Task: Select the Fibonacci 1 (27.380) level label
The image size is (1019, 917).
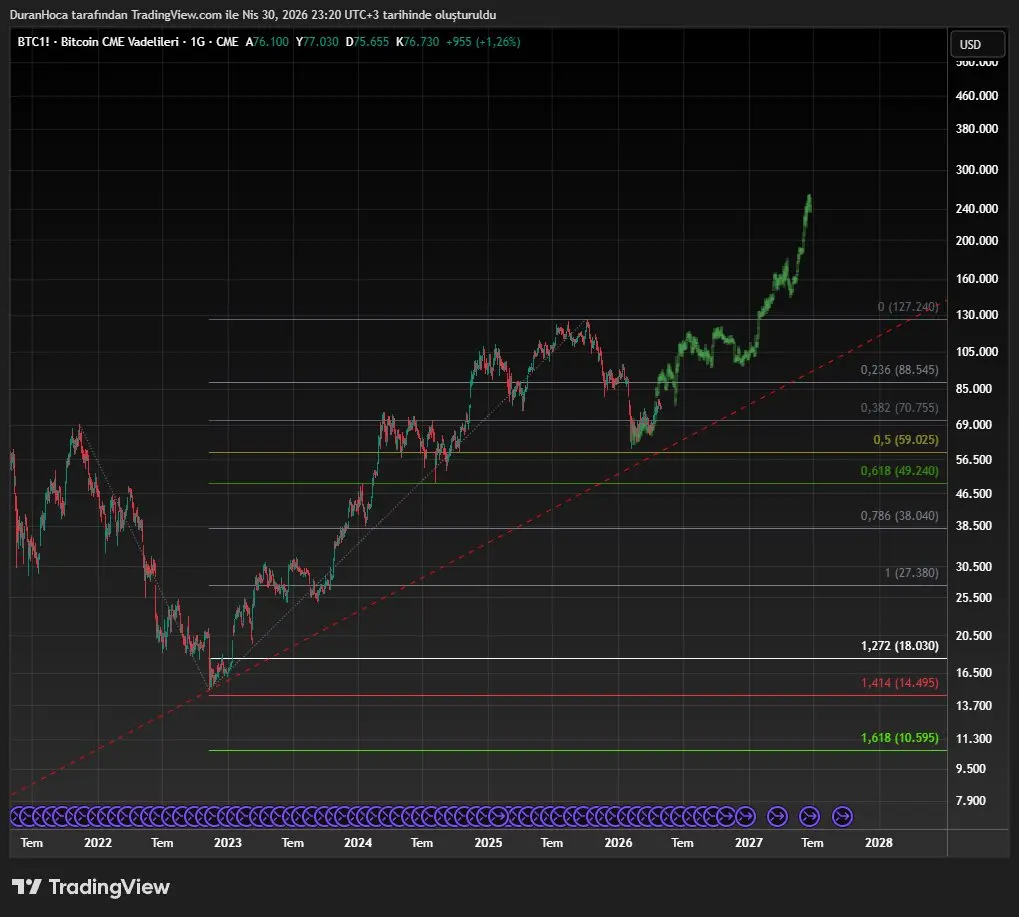Action: pyautogui.click(x=911, y=573)
